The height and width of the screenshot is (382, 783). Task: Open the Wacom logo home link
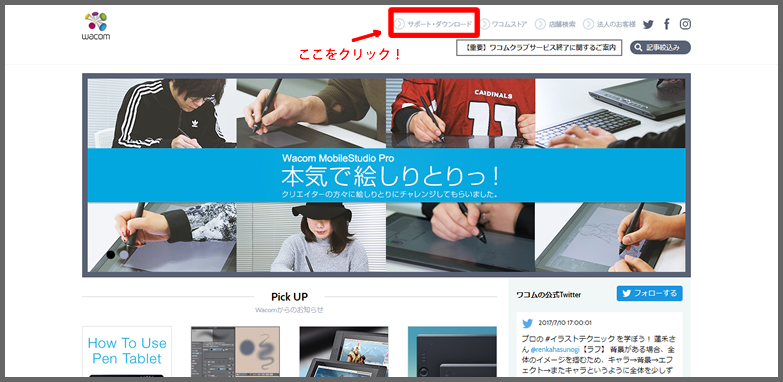96,26
